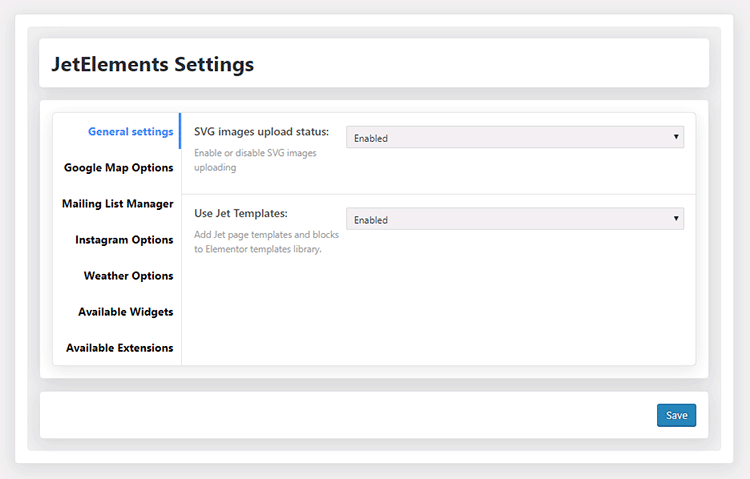The width and height of the screenshot is (750, 479).
Task: Save the JetElements settings
Action: (676, 415)
